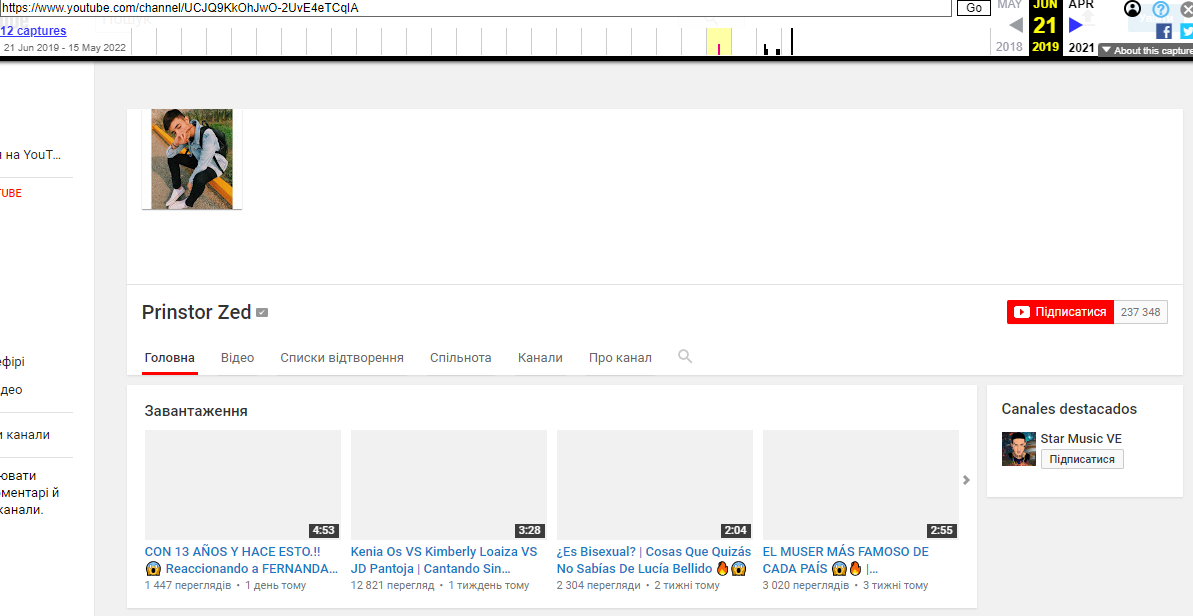Open thumbnail of 4:53 video
1193x616 pixels.
tap(243, 485)
